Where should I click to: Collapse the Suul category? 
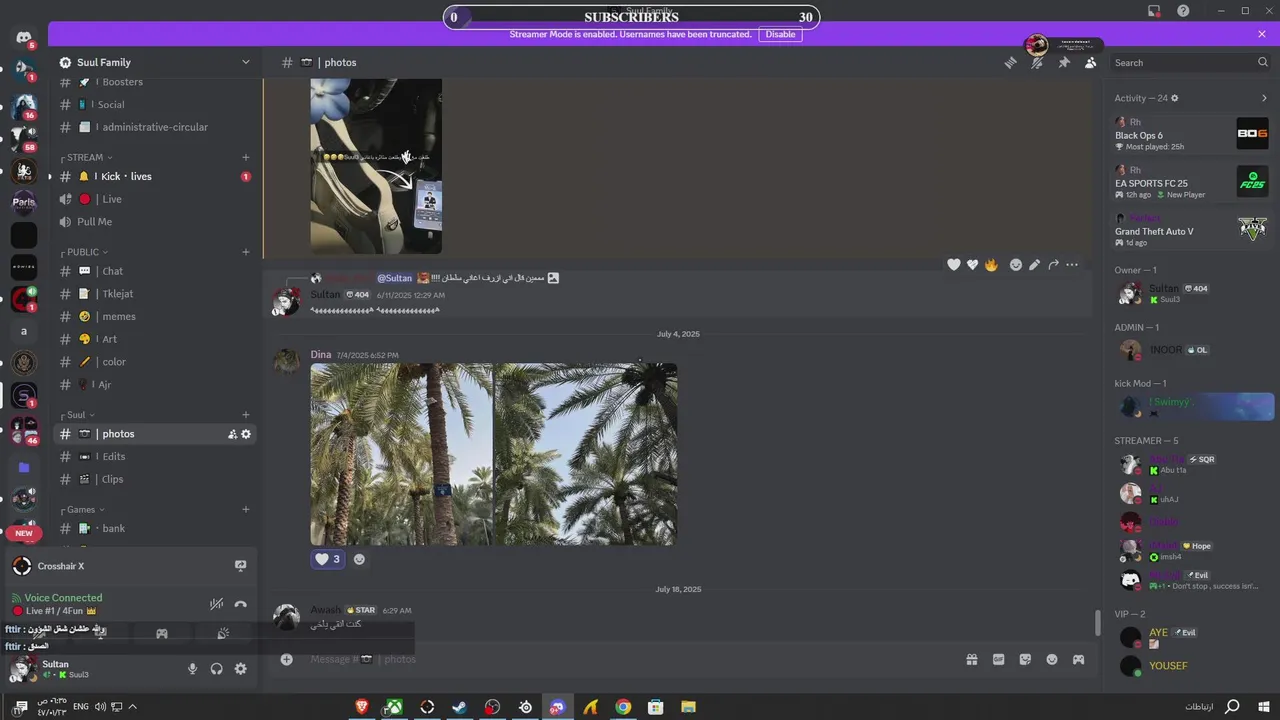click(x=78, y=415)
